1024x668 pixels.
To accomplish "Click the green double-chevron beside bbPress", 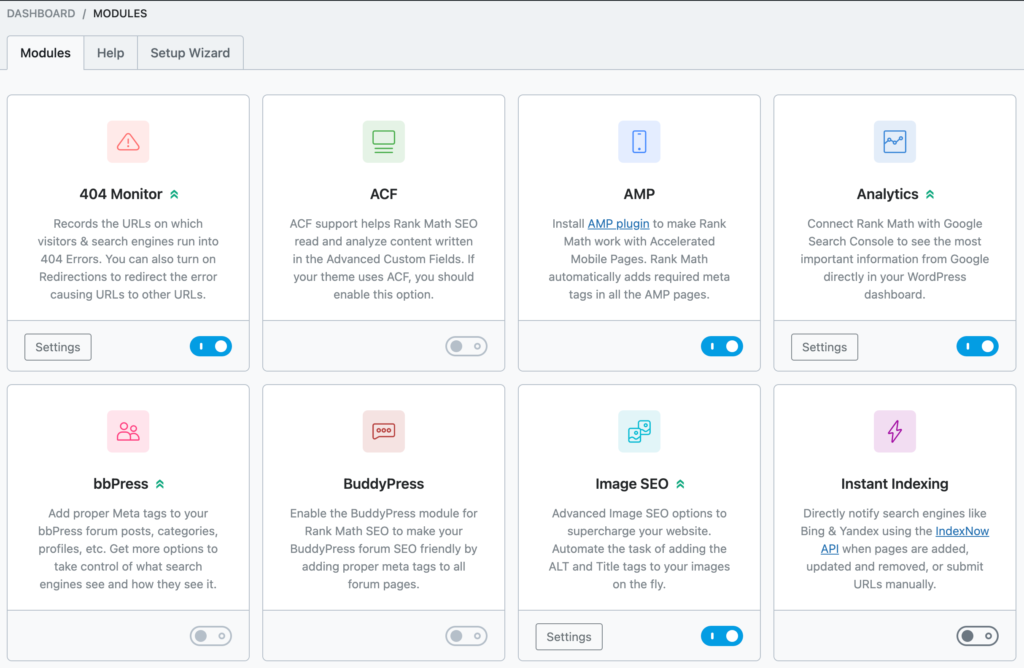I will tap(160, 484).
